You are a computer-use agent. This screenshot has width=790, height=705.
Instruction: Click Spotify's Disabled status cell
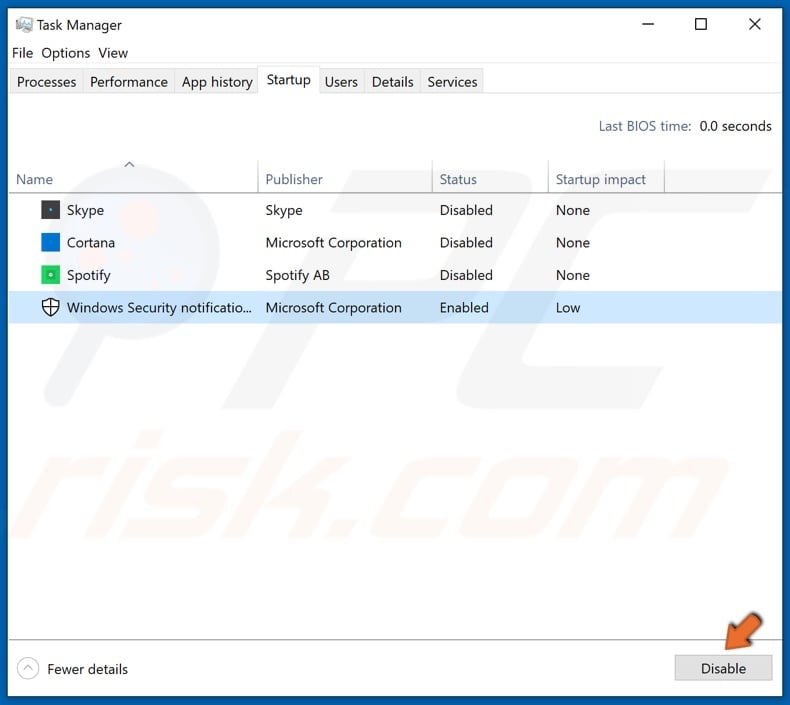coord(466,275)
